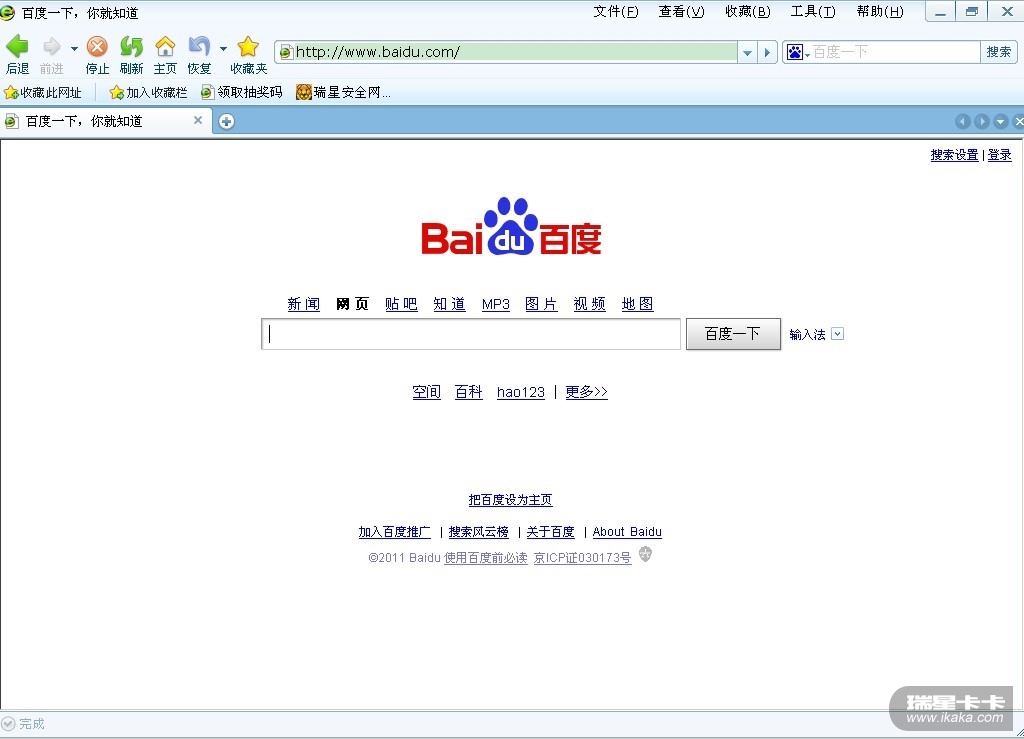Click the Baidu logo
This screenshot has width=1024, height=739.
click(511, 227)
